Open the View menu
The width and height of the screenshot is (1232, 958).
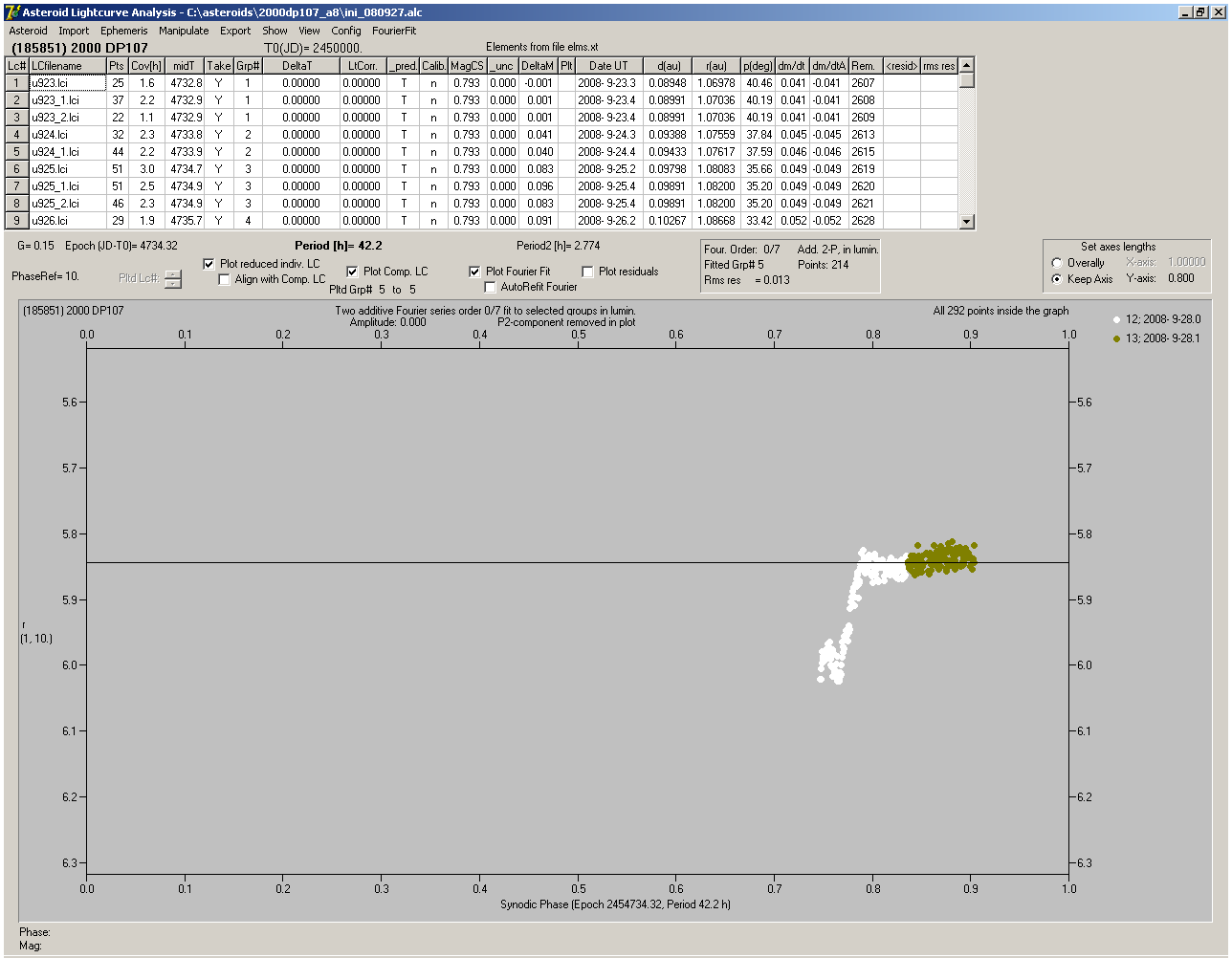click(x=309, y=31)
